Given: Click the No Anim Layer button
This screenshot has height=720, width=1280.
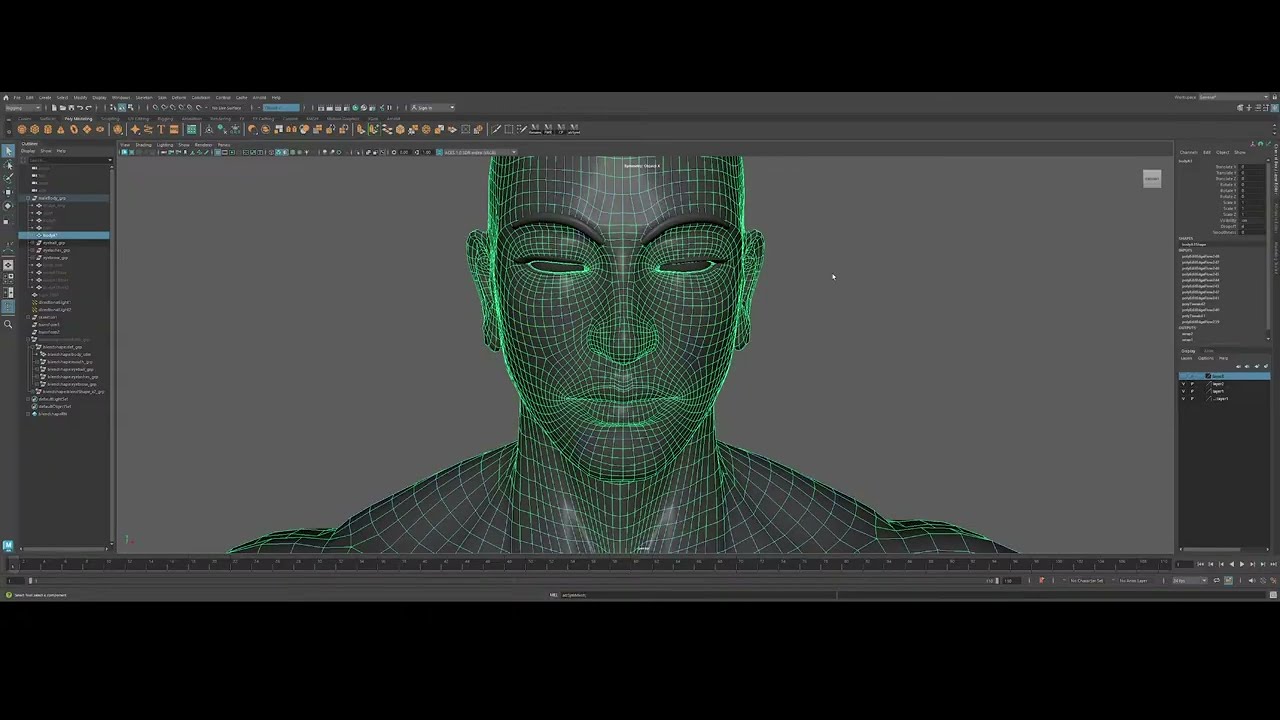Looking at the screenshot, I should coord(1133,581).
